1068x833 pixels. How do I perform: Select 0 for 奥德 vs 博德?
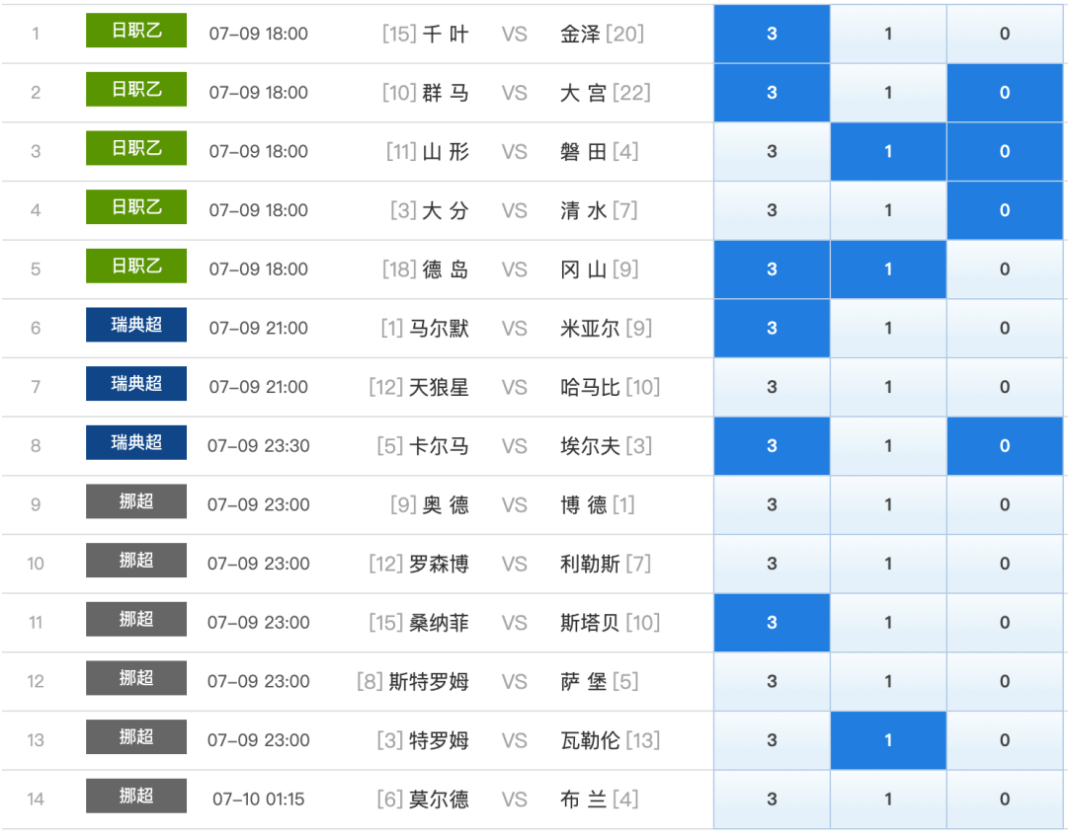pos(1005,505)
